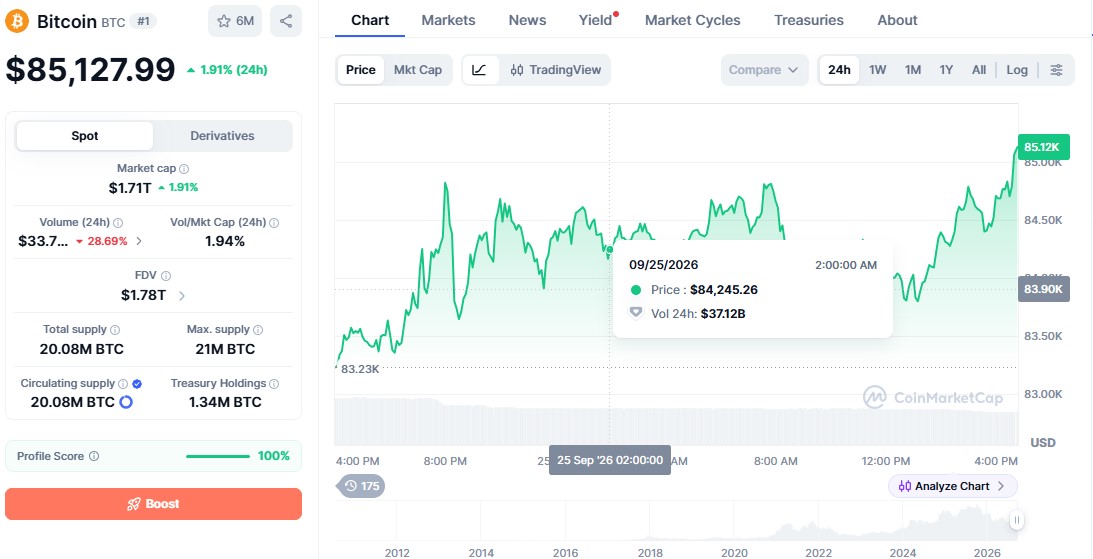Select the 1M time range
The image size is (1093, 559).
(x=913, y=70)
